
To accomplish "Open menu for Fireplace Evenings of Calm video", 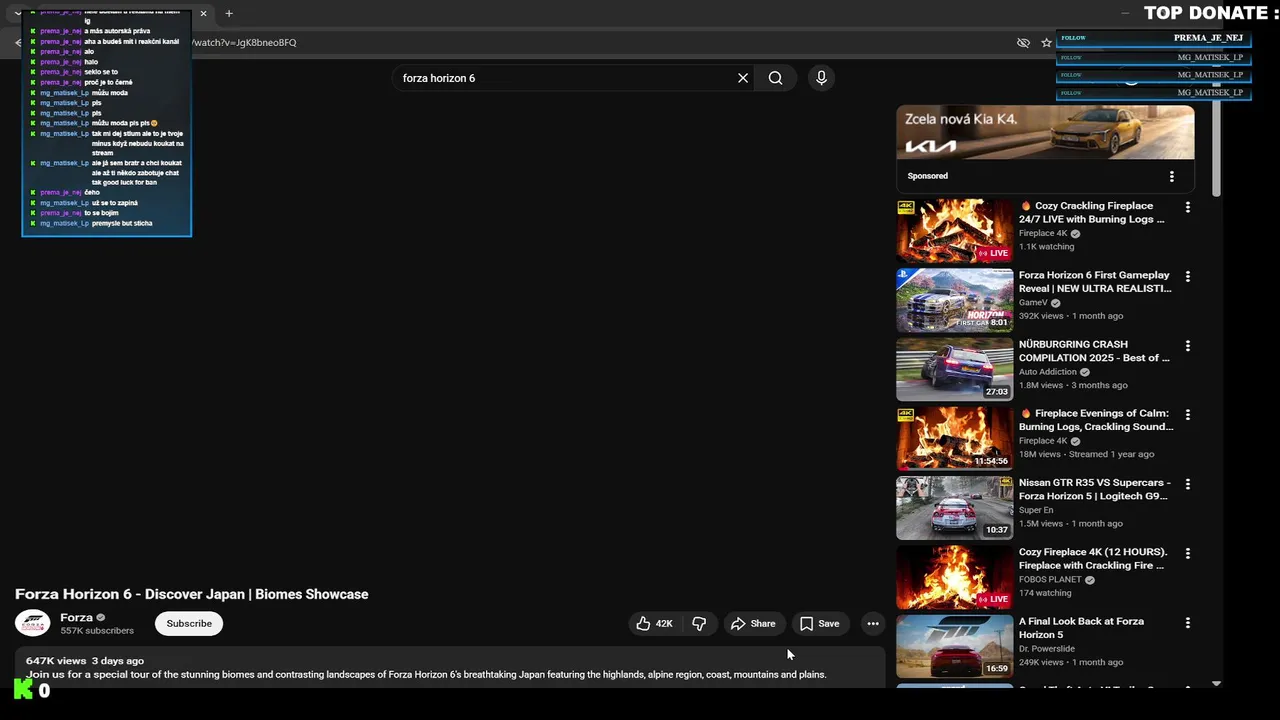I will (x=1188, y=415).
